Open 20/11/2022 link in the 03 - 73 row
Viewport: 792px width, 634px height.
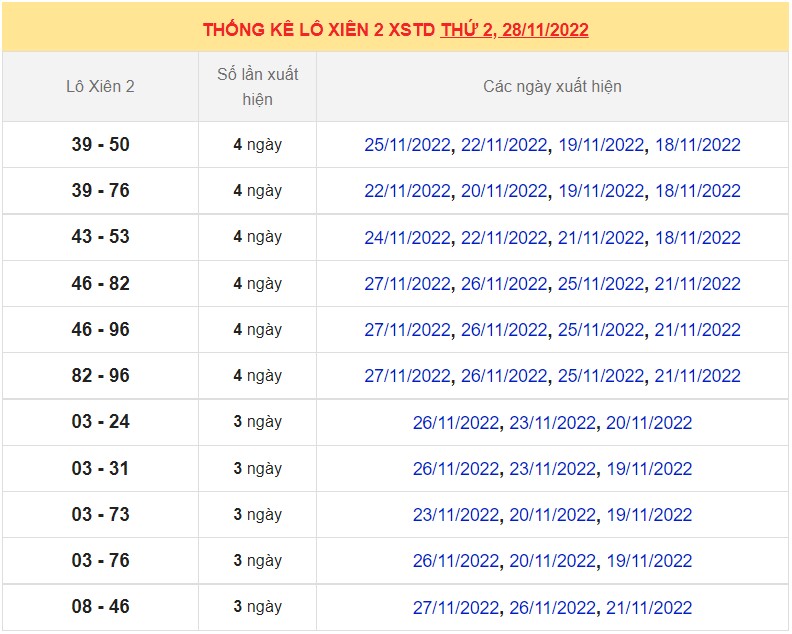click(x=553, y=515)
